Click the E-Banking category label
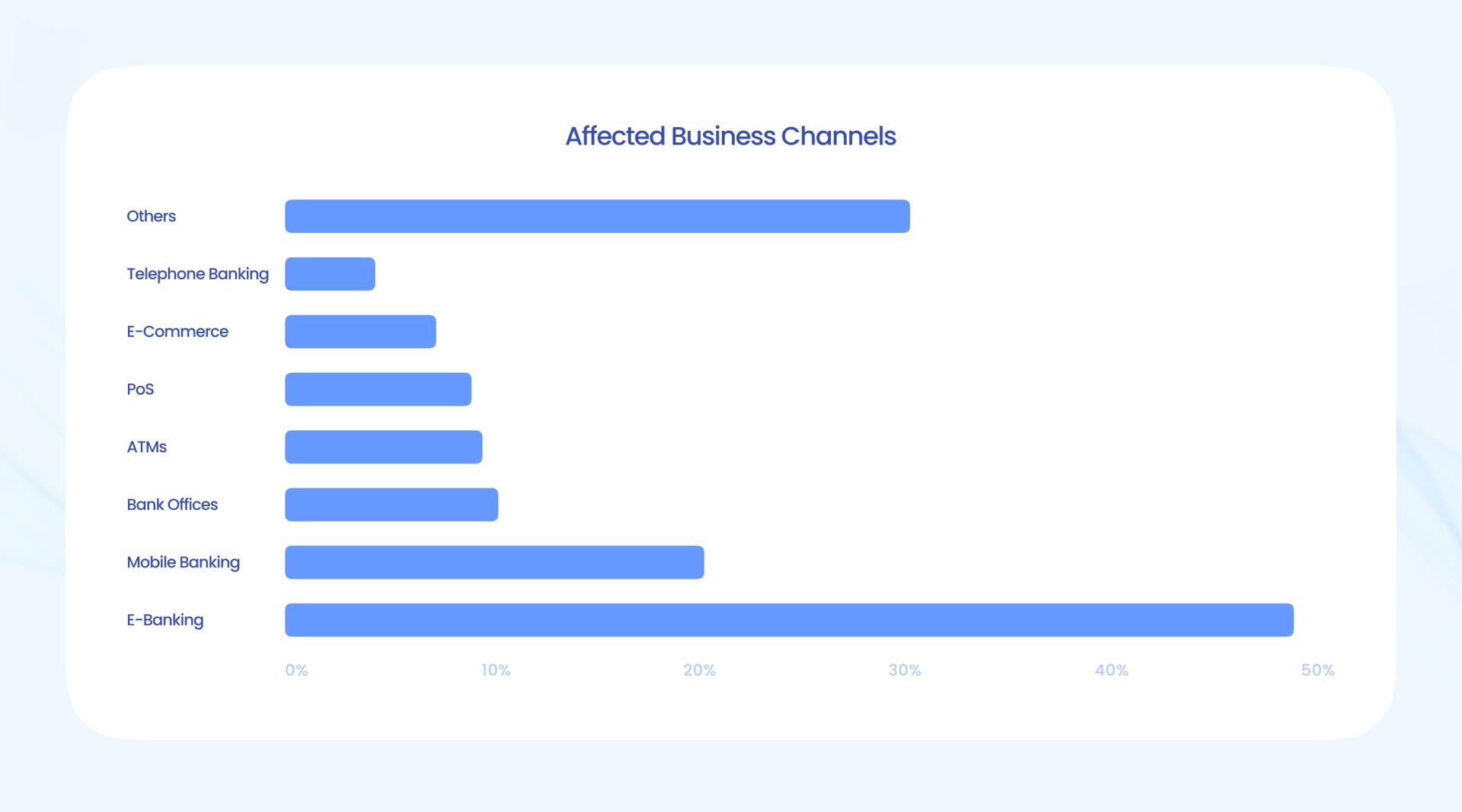This screenshot has width=1462, height=812. 164,620
